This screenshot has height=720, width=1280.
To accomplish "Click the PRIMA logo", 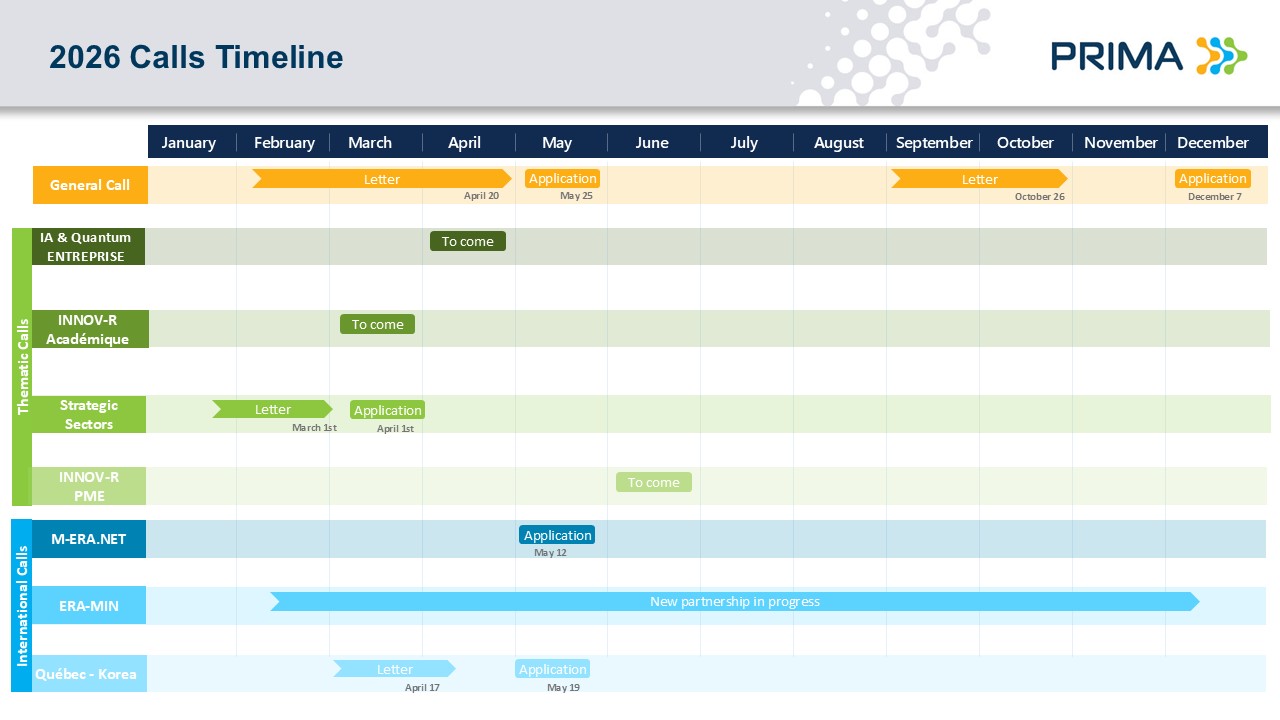I will pyautogui.click(x=1148, y=56).
